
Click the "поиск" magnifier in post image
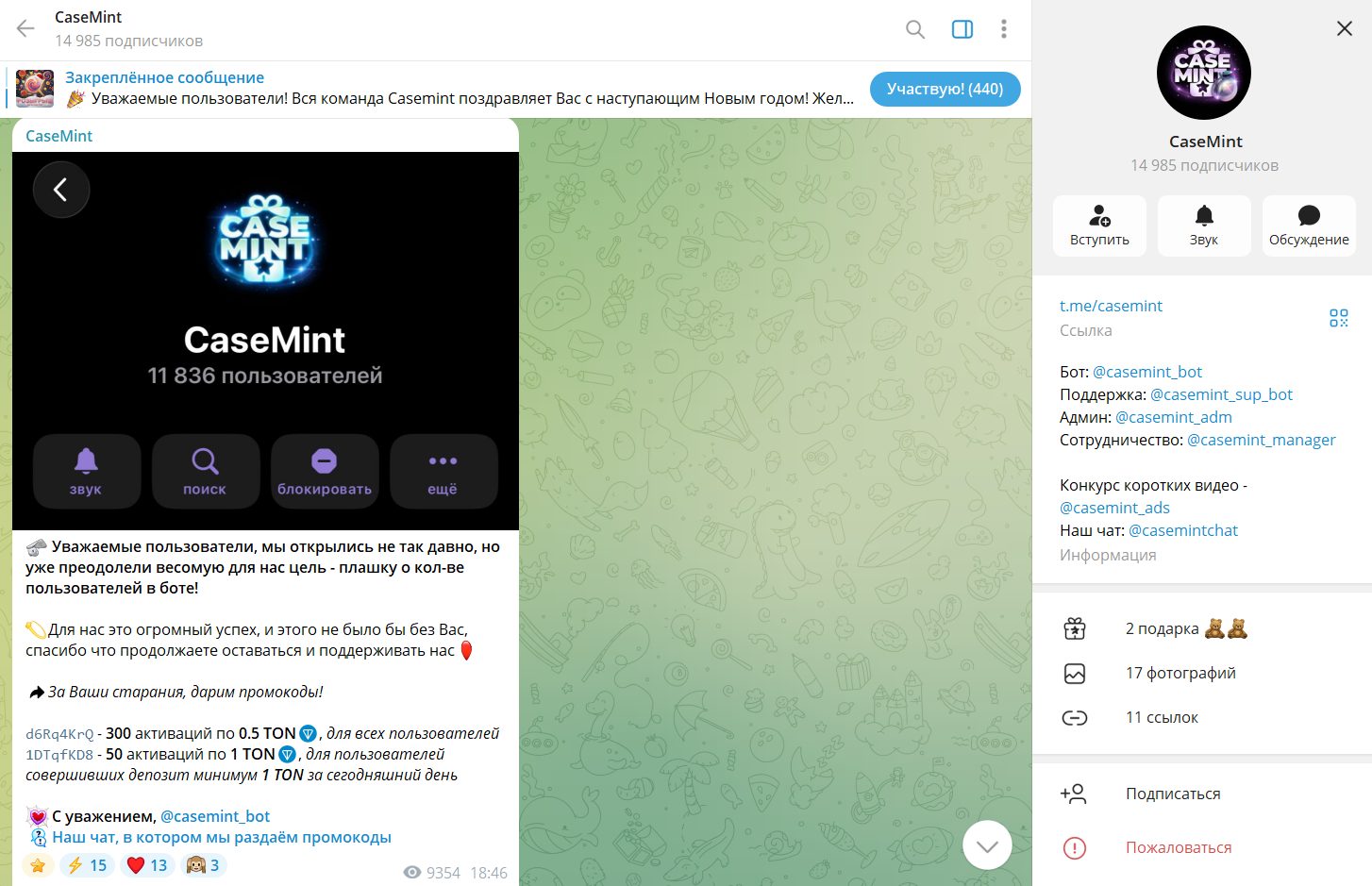[x=205, y=472]
